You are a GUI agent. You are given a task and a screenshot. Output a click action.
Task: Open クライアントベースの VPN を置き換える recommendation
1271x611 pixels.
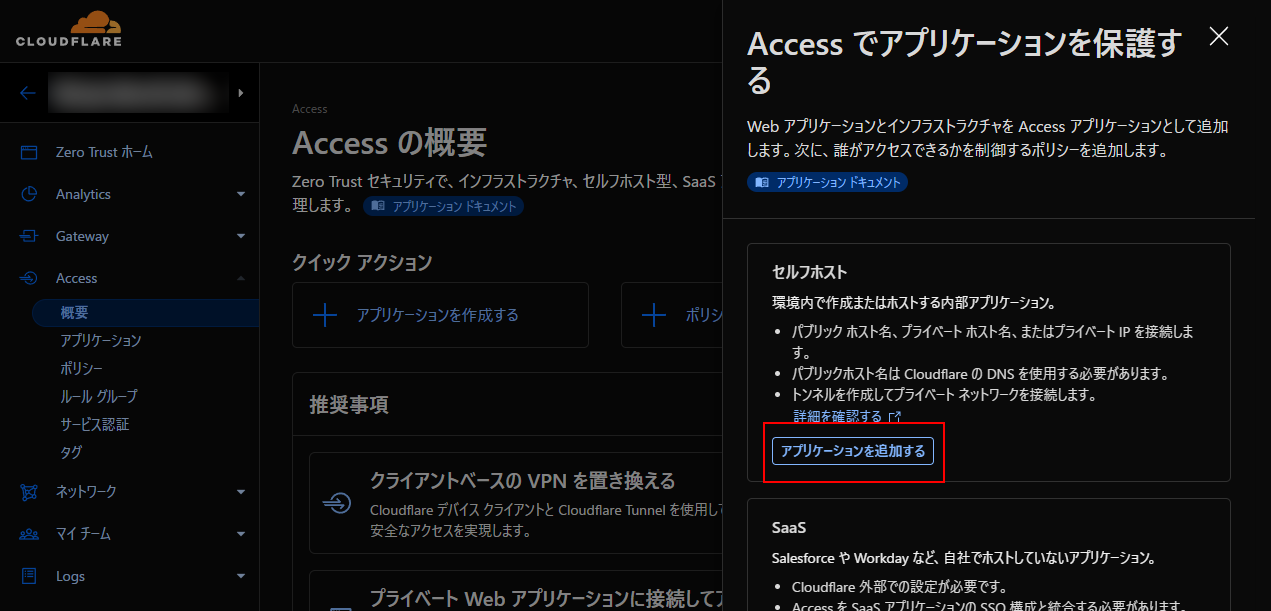coord(523,481)
